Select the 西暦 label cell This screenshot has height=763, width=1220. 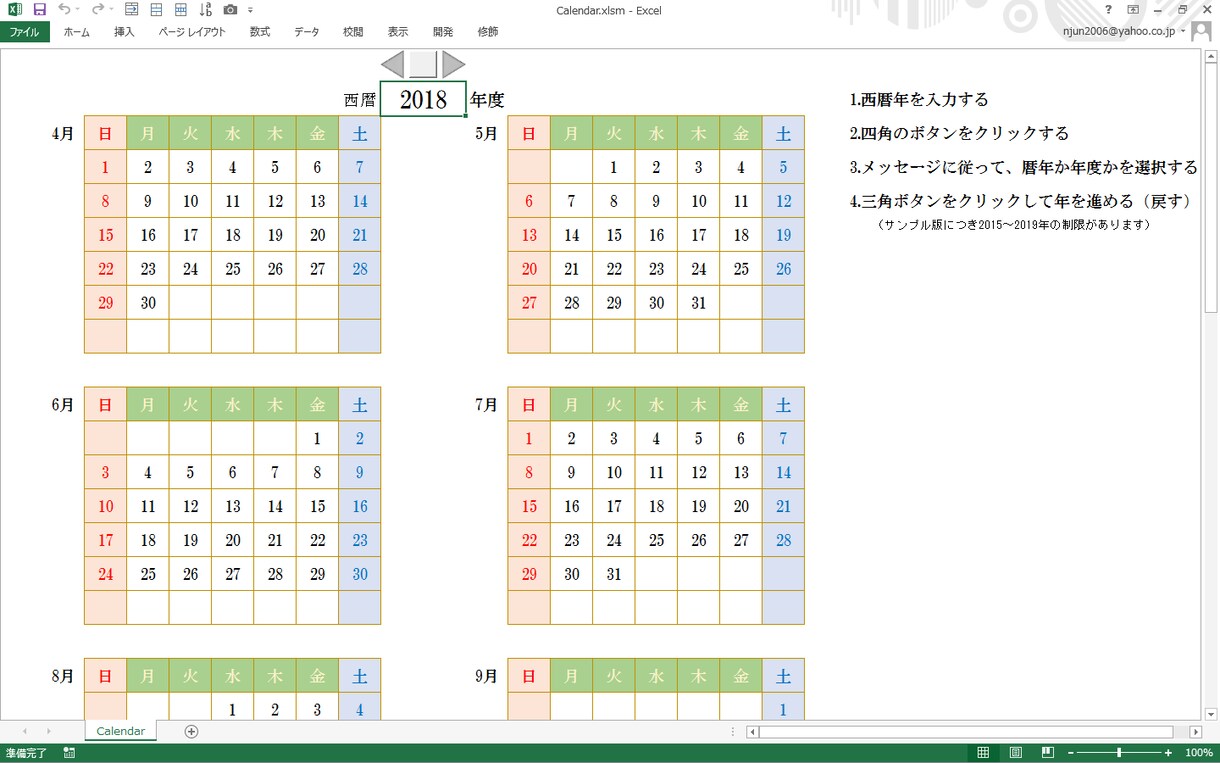coord(359,100)
